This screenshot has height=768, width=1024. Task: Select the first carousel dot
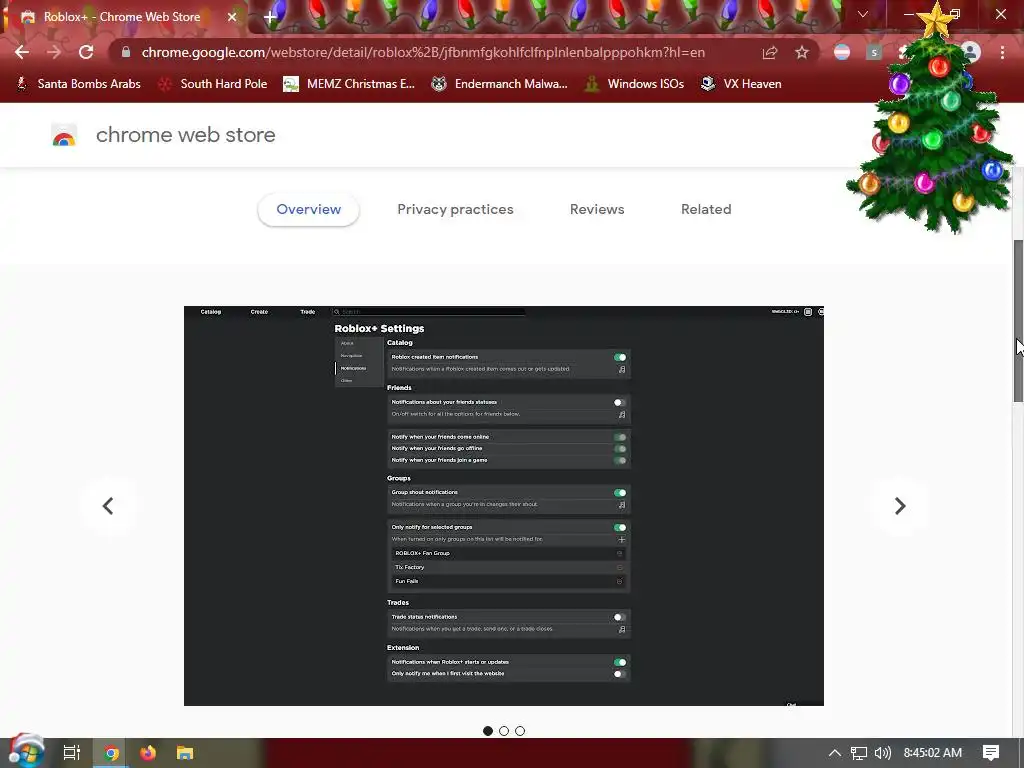(x=488, y=731)
